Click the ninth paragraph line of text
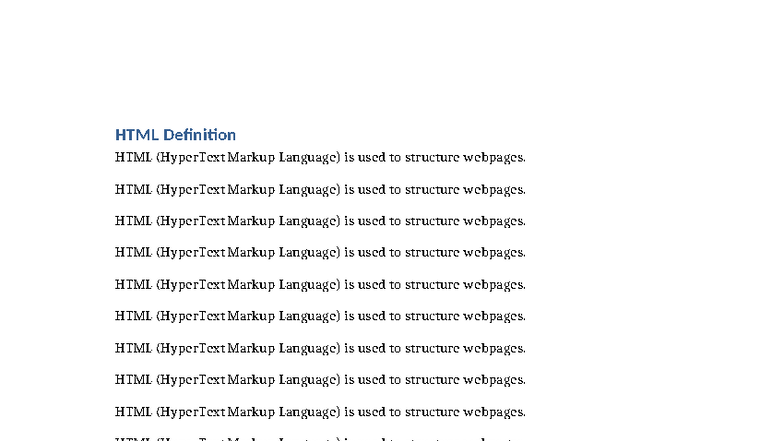Viewport: 784px width, 441px height. tap(320, 412)
